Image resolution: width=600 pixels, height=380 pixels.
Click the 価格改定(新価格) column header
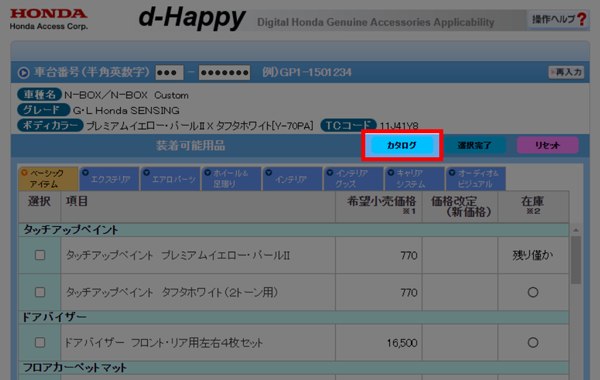[x=460, y=206]
